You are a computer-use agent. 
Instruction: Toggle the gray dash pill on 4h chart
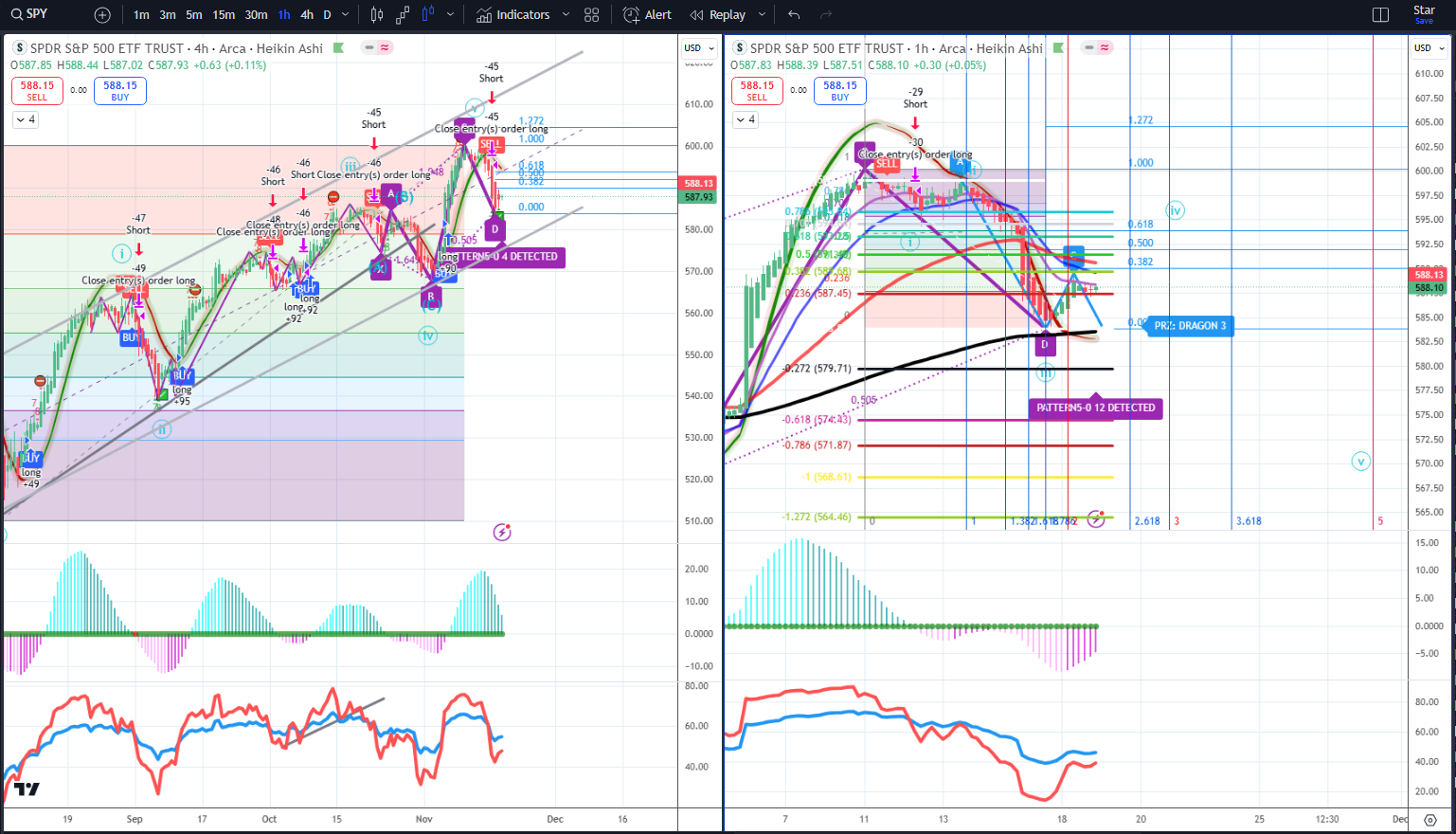(369, 47)
